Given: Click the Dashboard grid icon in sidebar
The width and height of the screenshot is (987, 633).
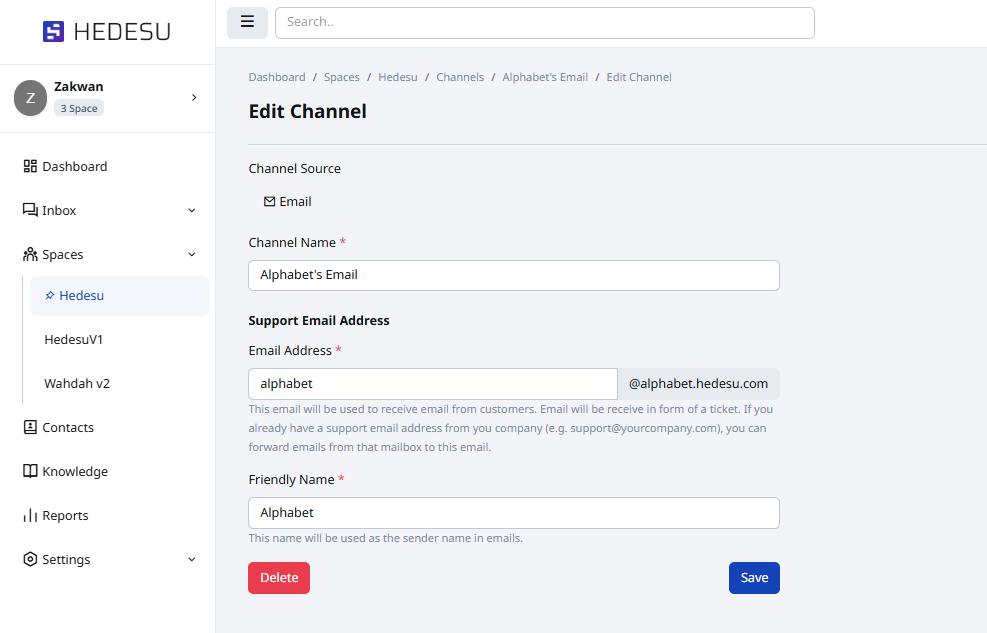Looking at the screenshot, I should 30,166.
